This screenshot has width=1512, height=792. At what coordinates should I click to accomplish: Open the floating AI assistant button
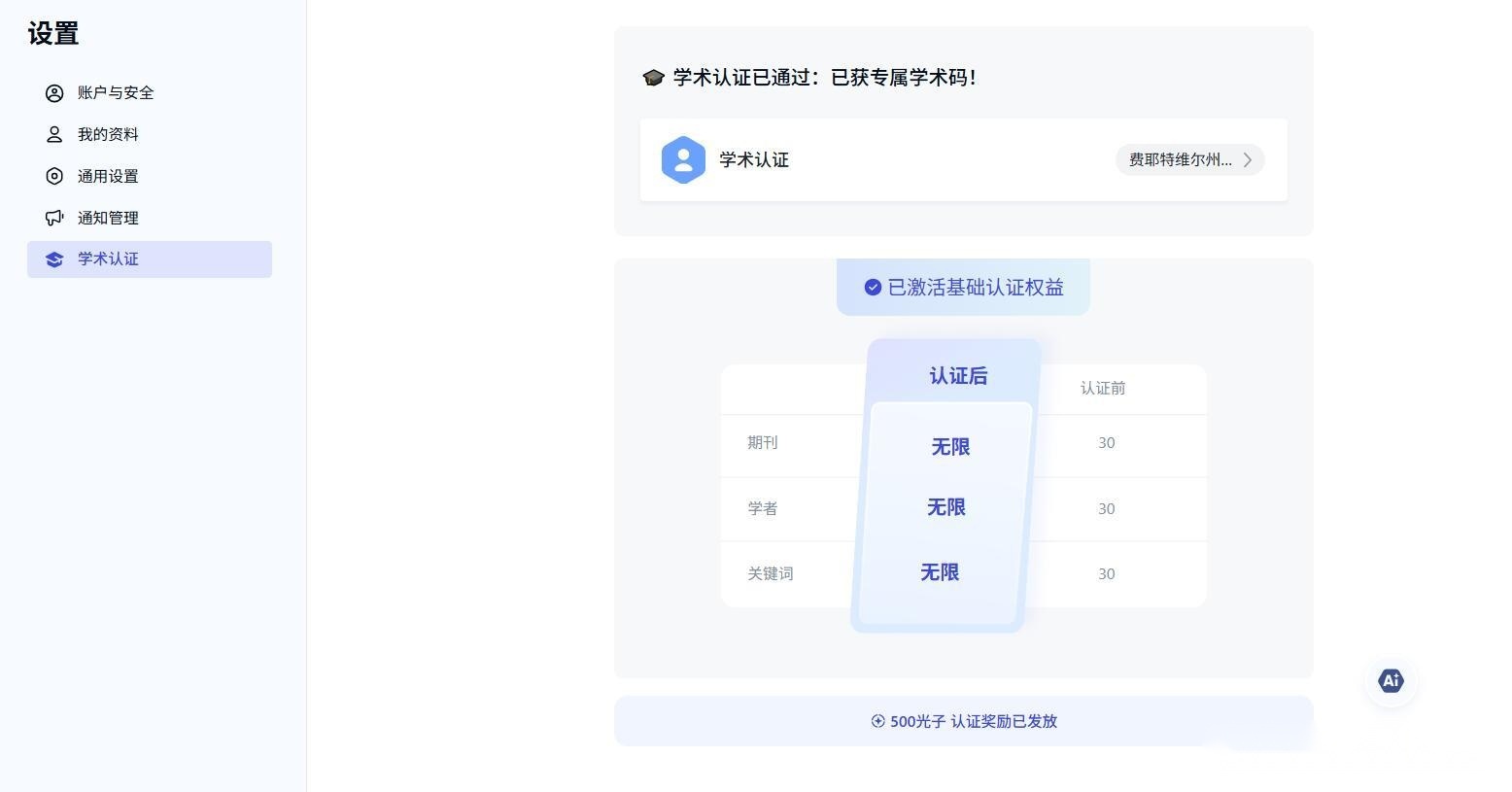click(x=1391, y=681)
